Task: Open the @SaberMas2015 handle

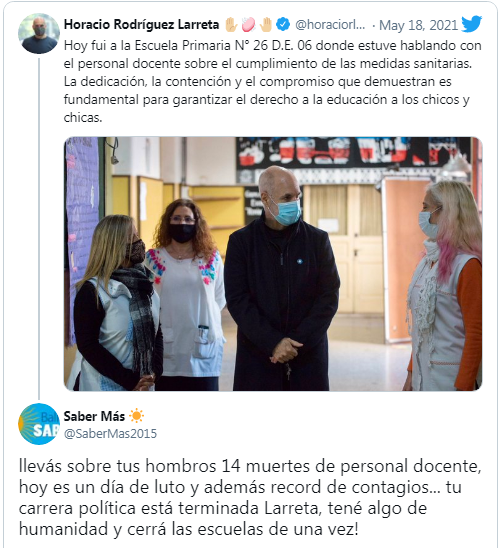Action: [x=110, y=434]
